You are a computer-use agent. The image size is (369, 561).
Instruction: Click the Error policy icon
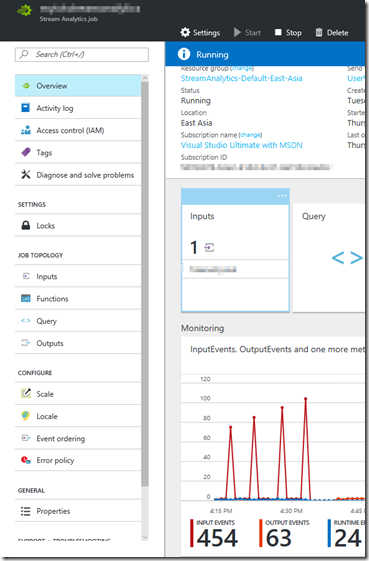tap(26, 460)
